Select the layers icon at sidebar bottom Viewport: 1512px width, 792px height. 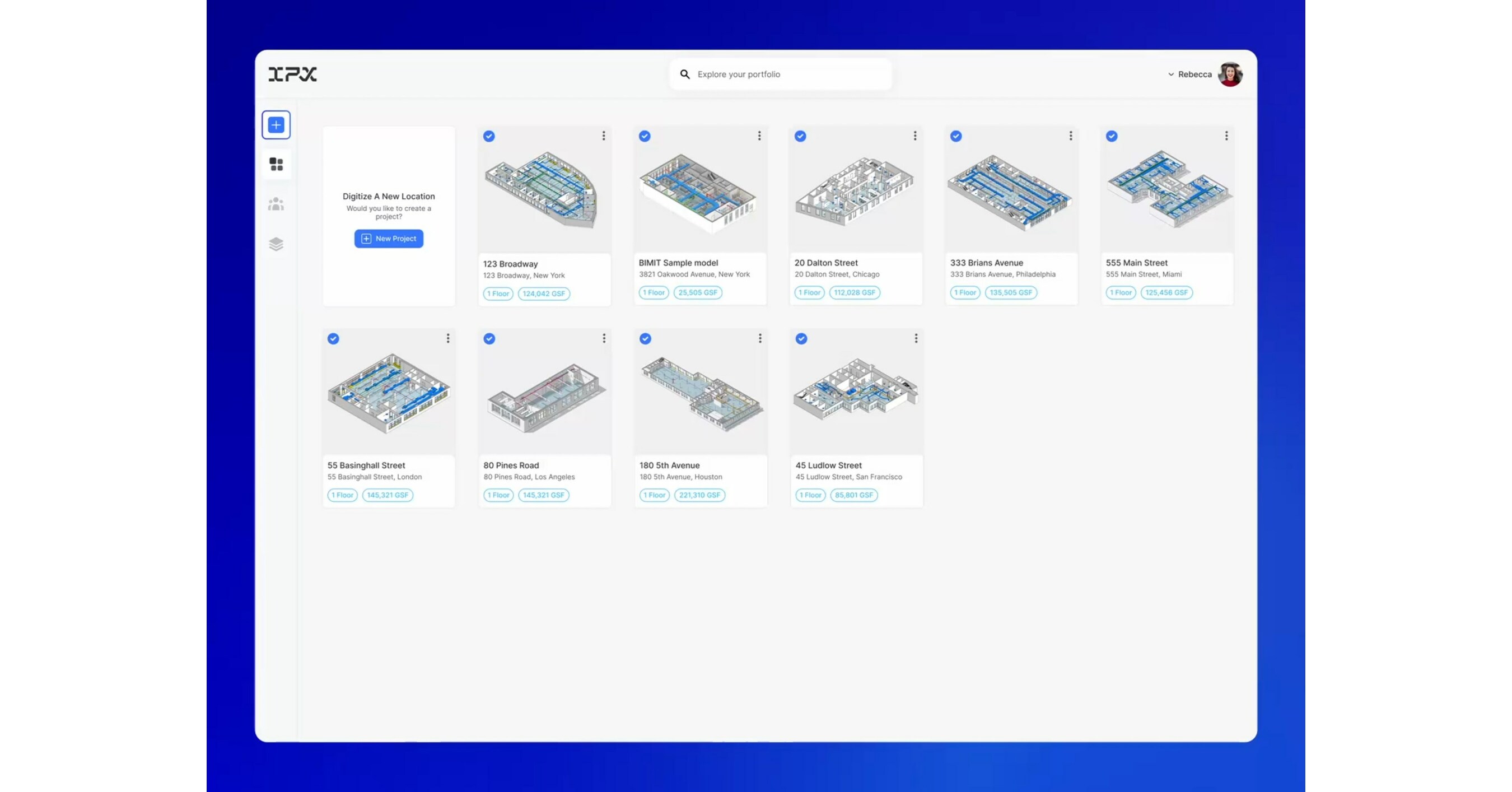coord(276,244)
